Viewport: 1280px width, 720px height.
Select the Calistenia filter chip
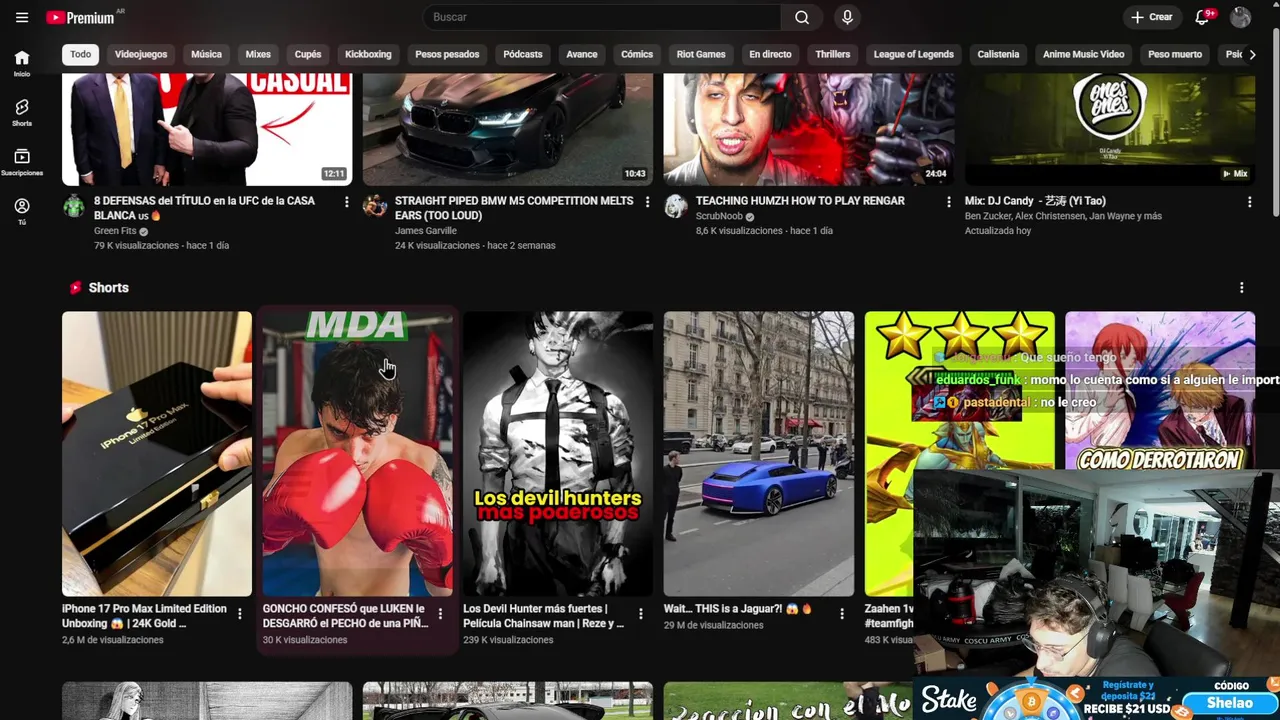(998, 54)
